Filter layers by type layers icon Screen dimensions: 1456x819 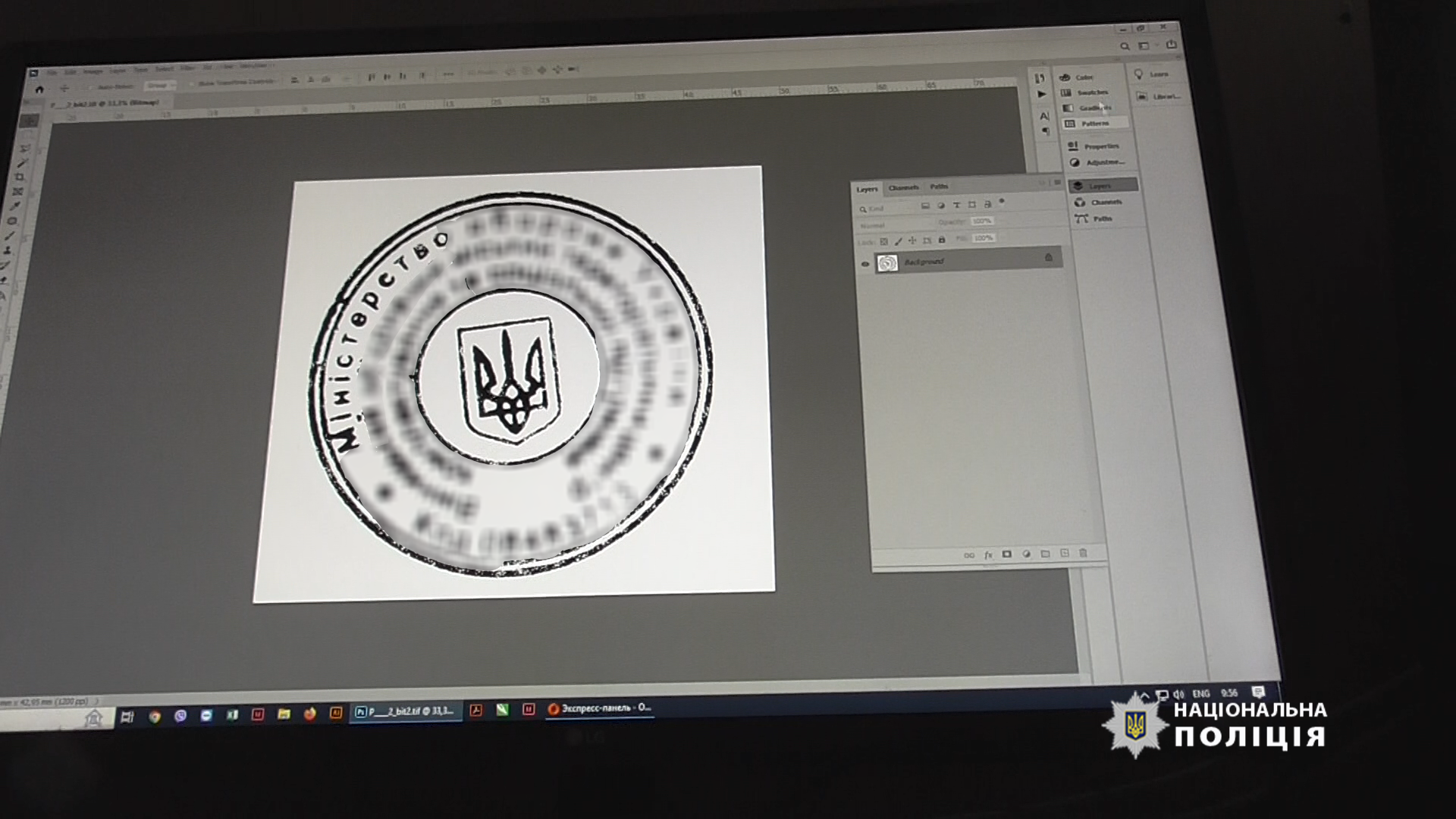tap(956, 205)
